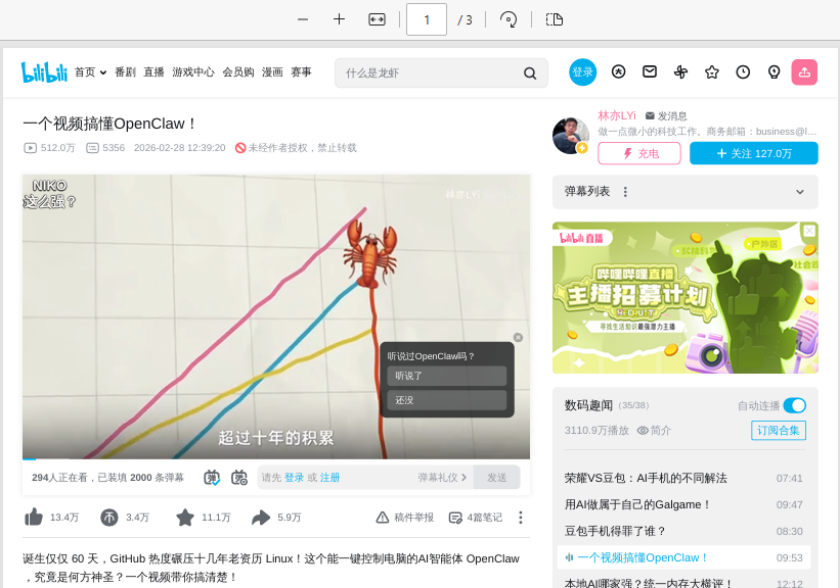Click the star favorite icon below the video
The image size is (840, 588).
click(x=185, y=517)
